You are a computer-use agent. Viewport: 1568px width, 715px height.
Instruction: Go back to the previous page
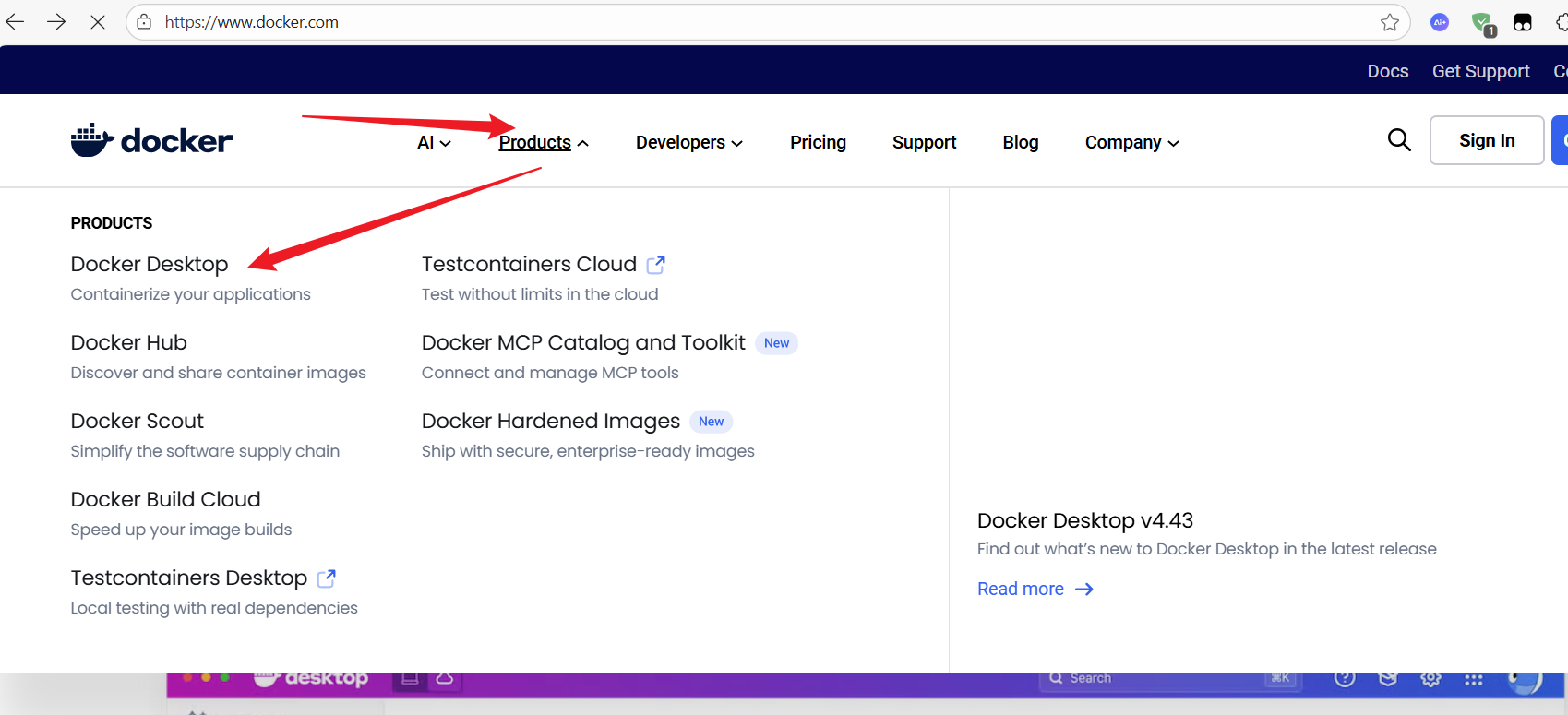coord(16,21)
